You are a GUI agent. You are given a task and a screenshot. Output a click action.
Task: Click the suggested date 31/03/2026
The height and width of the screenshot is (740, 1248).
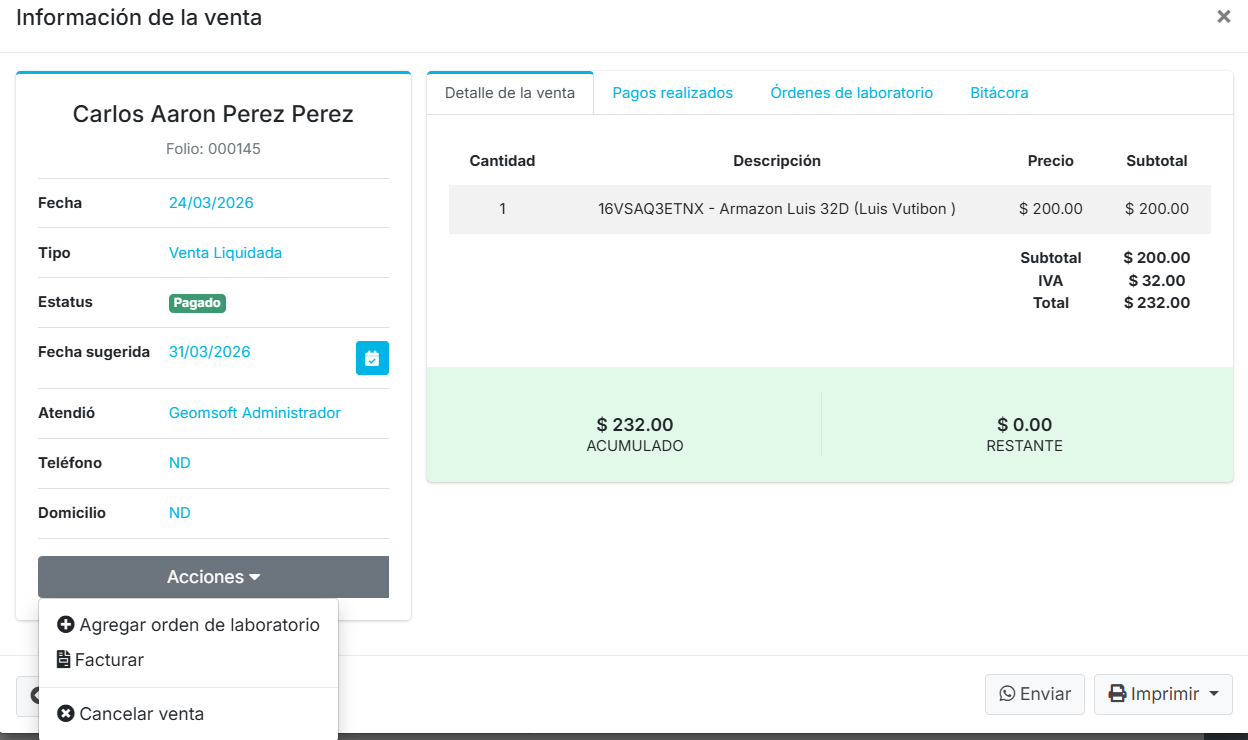[209, 352]
